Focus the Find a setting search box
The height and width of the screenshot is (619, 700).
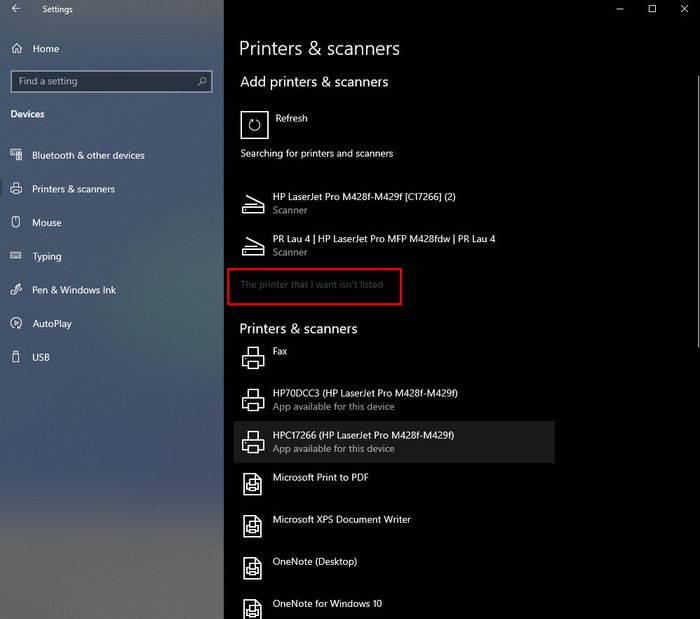click(111, 81)
